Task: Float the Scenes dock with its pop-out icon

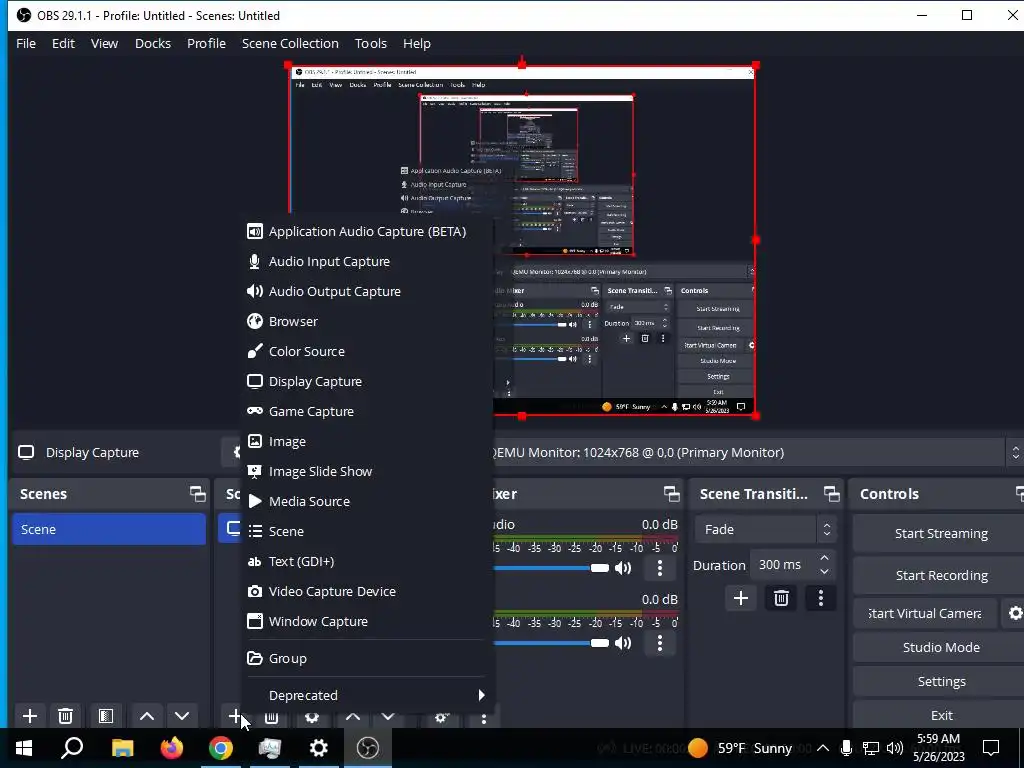Action: click(x=197, y=494)
